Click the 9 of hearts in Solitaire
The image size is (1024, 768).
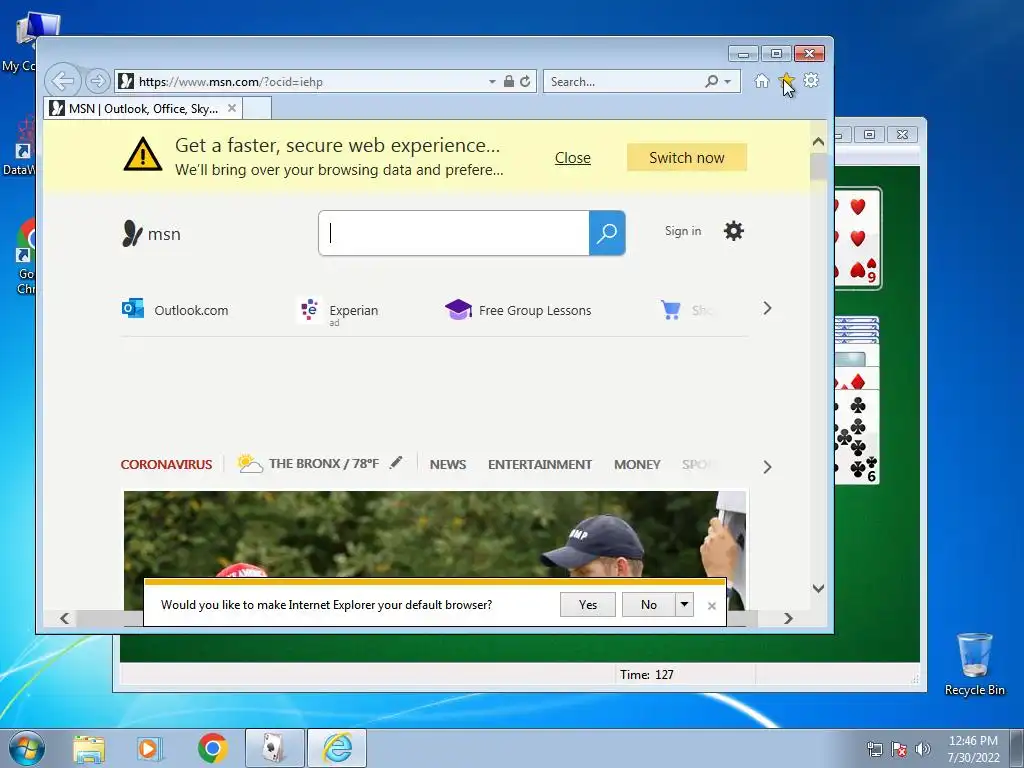pyautogui.click(x=859, y=238)
